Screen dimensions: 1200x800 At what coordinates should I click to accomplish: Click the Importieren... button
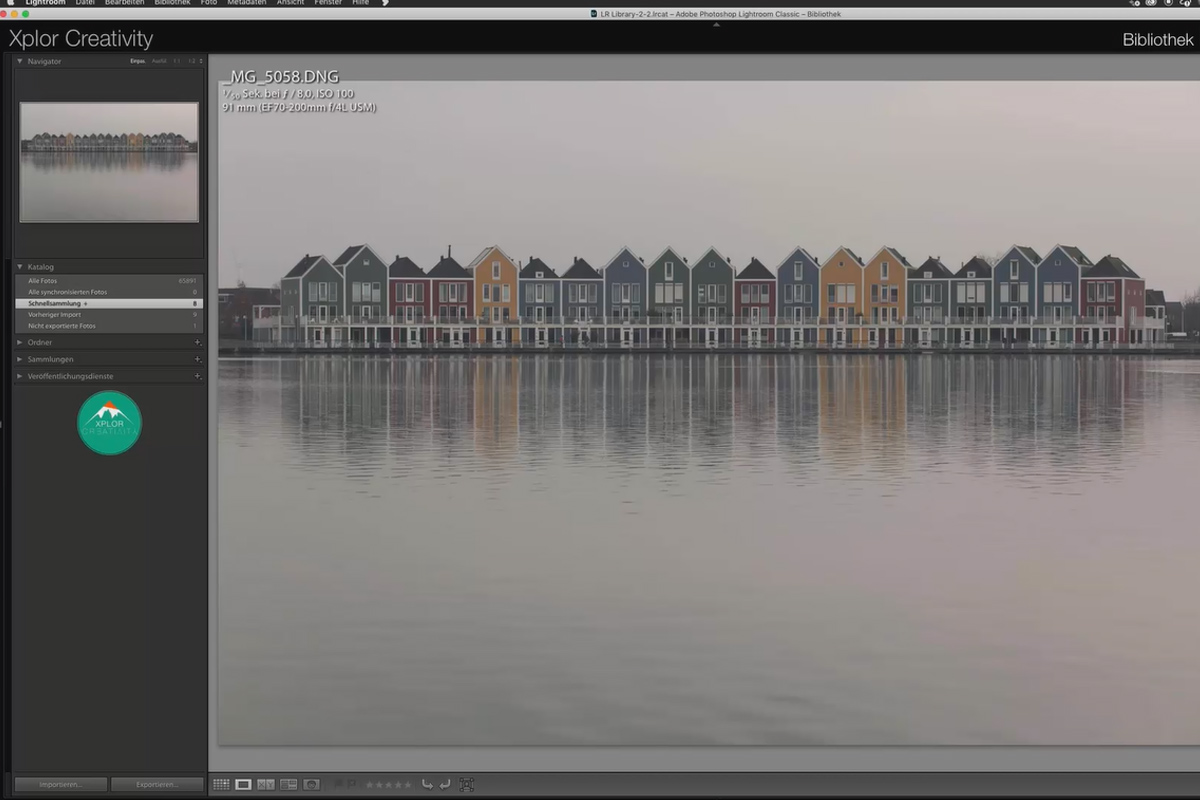[x=61, y=785]
